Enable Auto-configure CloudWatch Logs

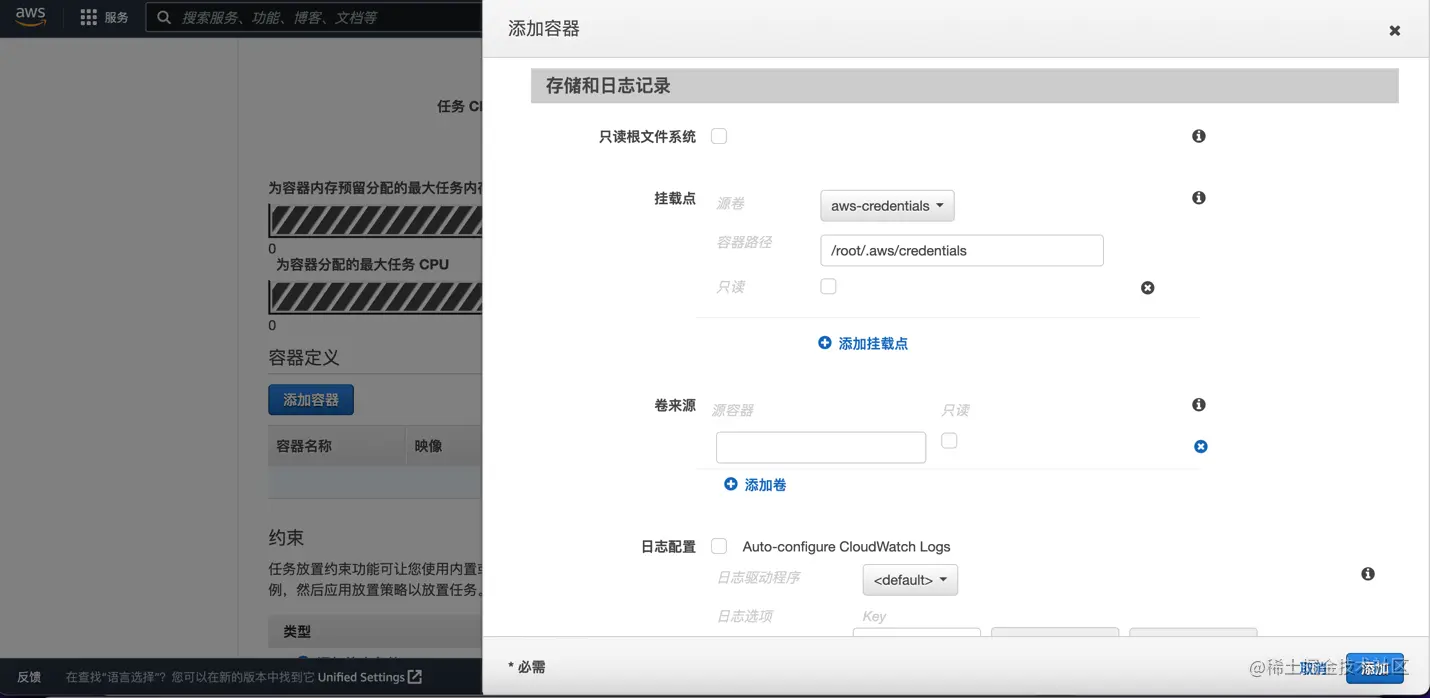pyautogui.click(x=719, y=546)
